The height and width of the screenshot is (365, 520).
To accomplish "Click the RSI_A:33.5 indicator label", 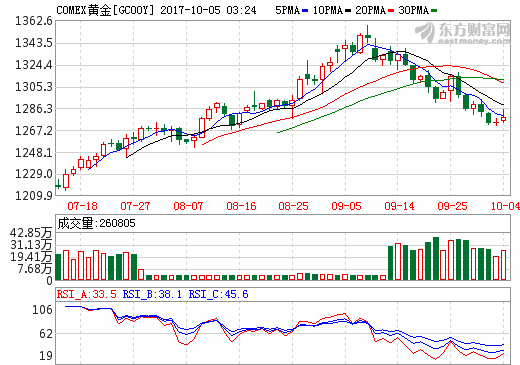I will 87,294.
